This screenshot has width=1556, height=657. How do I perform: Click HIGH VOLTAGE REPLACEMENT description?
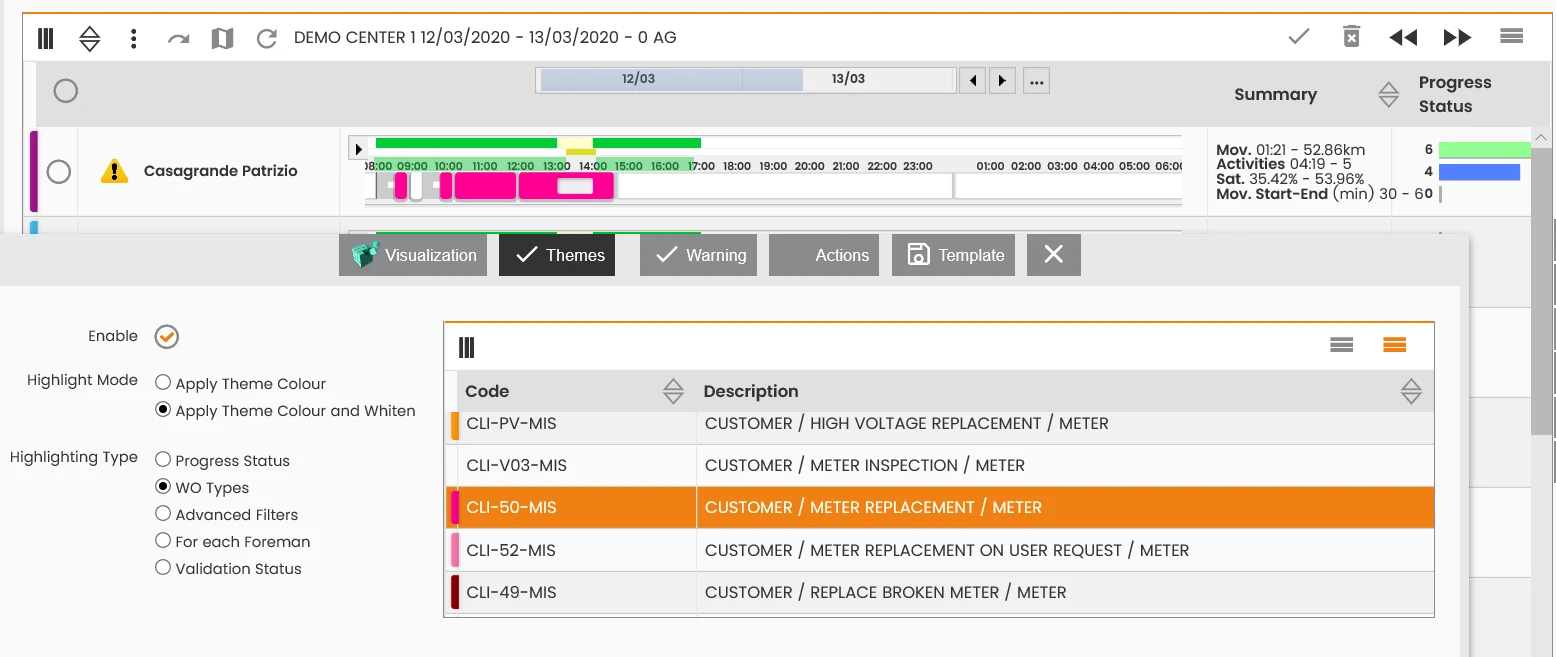pos(906,424)
